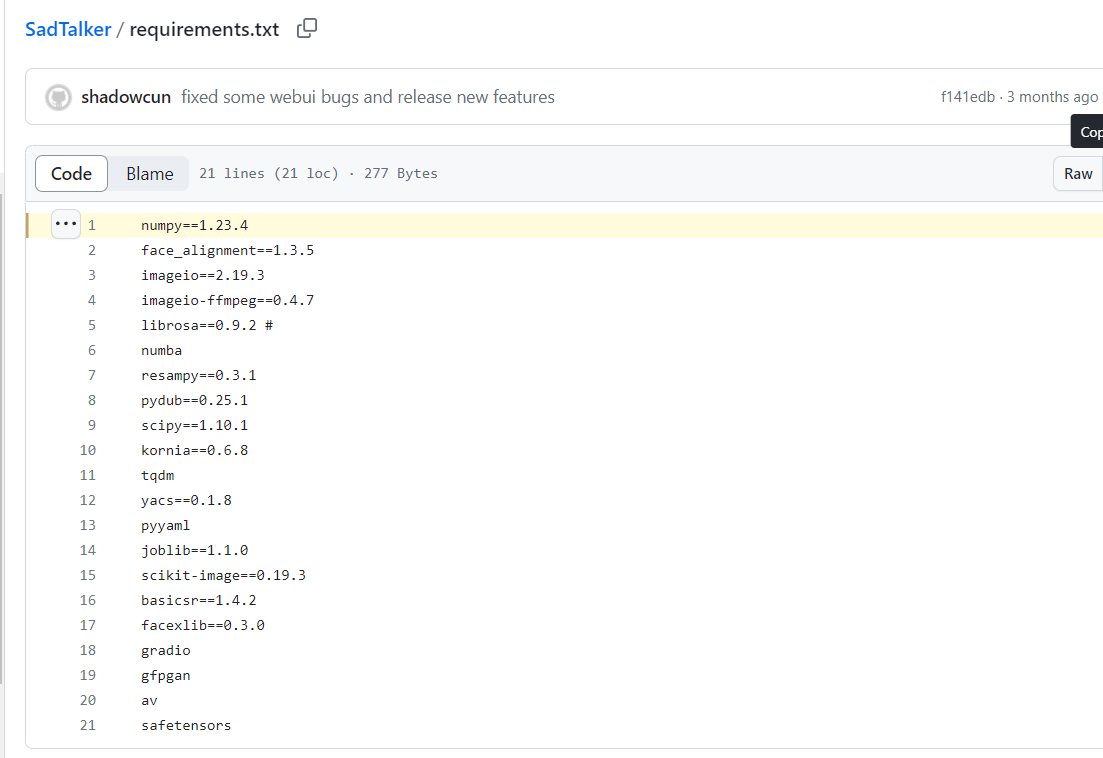
Task: Go to the SadTalker repository link
Action: (x=68, y=29)
